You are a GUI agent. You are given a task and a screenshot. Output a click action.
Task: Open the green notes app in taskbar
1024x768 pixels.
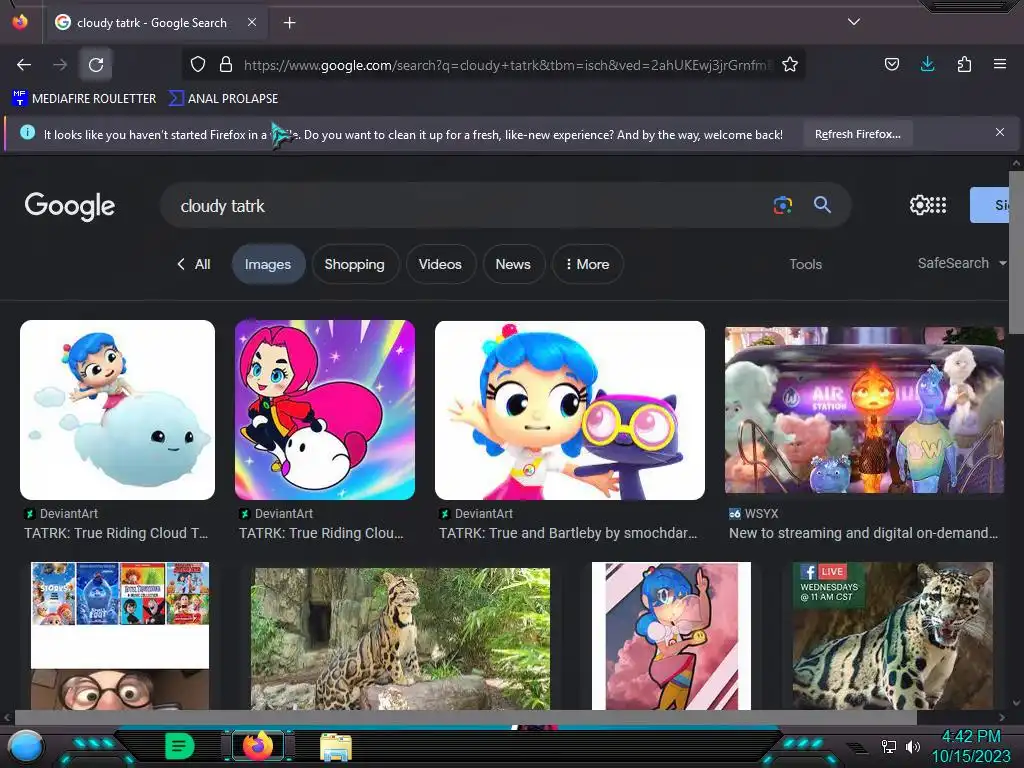coord(180,746)
